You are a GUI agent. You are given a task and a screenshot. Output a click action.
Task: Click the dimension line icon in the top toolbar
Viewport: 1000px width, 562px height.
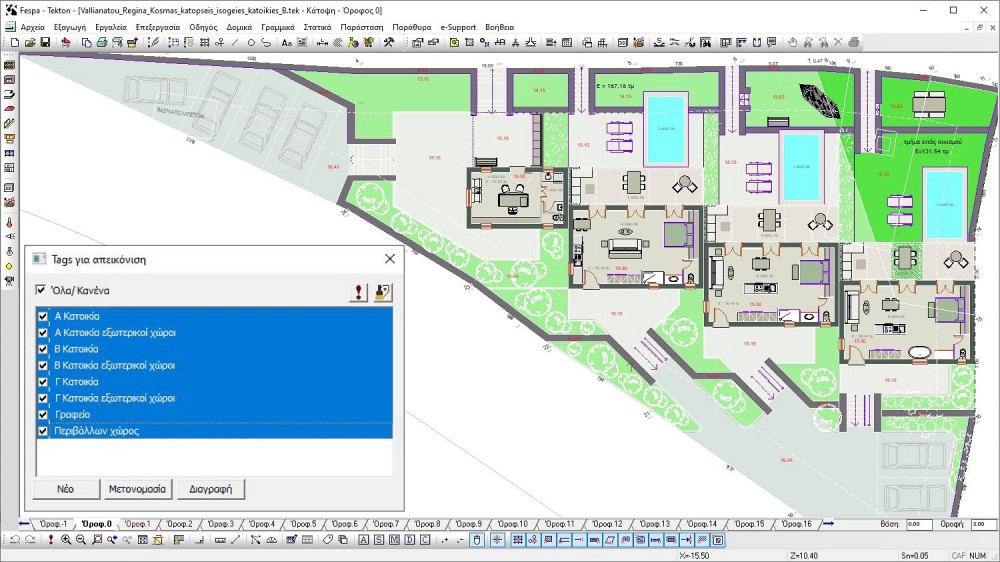tap(323, 43)
